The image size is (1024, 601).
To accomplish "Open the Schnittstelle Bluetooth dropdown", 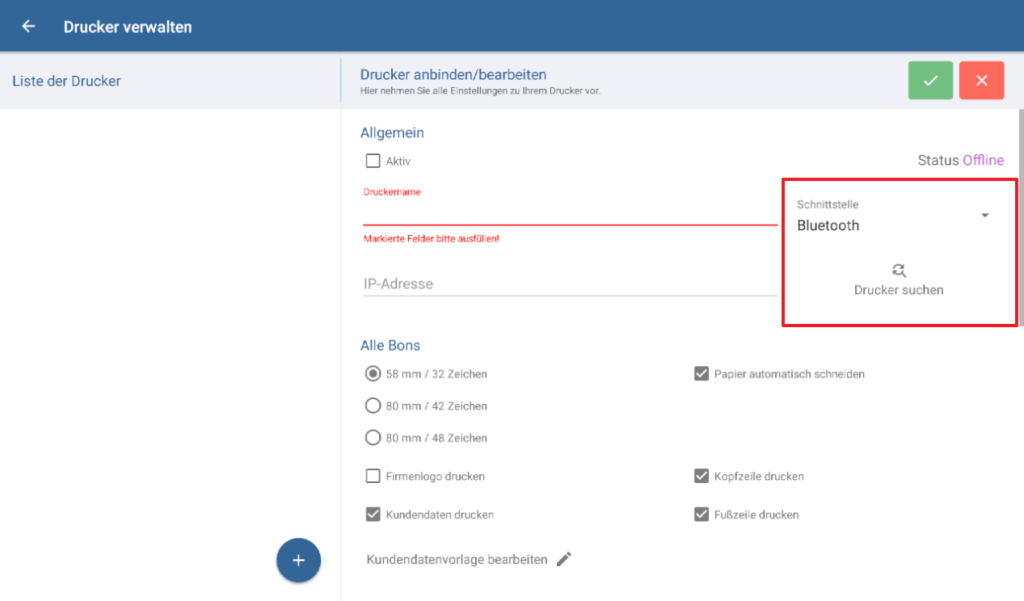I will [x=893, y=217].
